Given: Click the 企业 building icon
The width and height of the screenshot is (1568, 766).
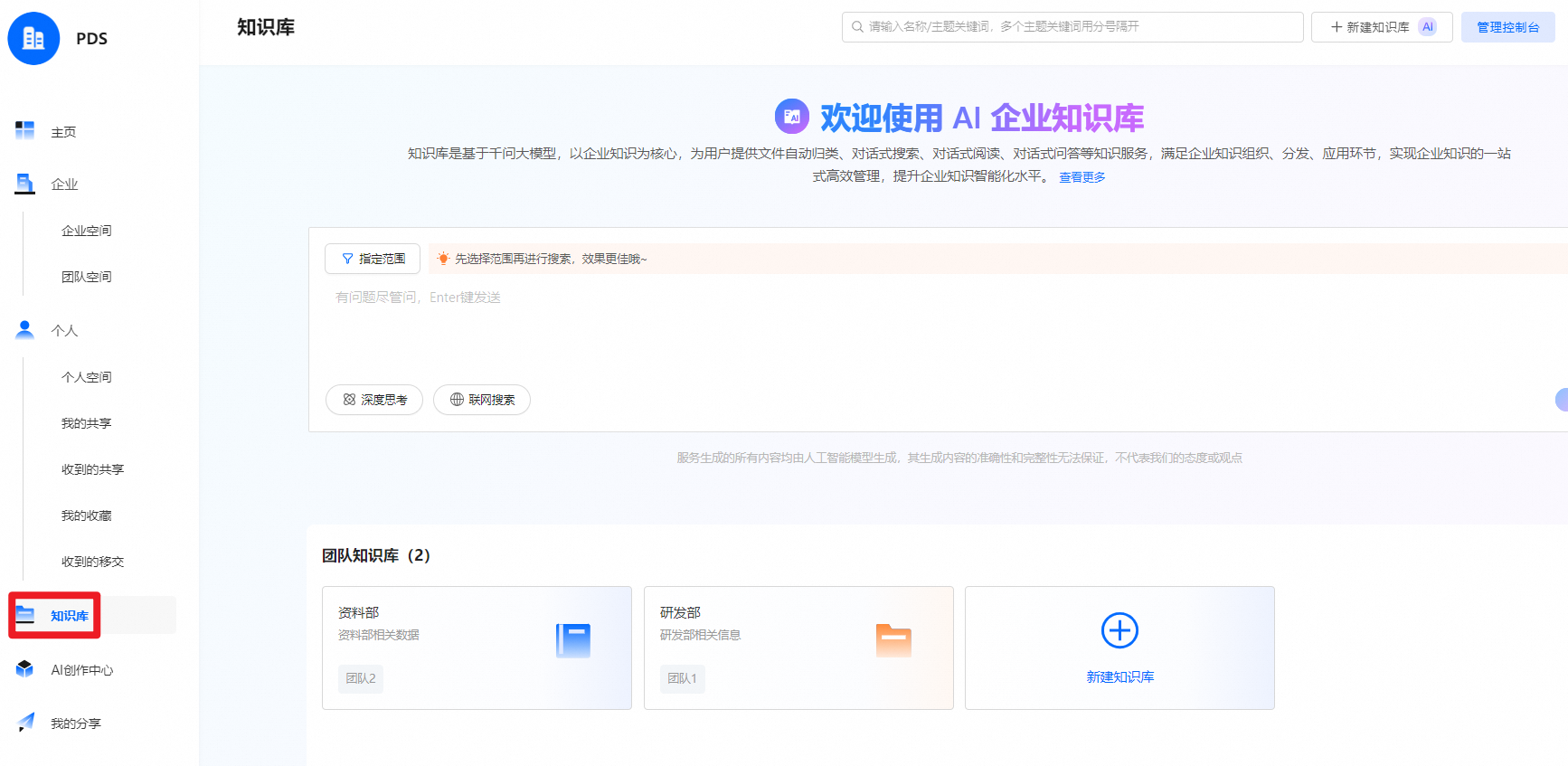Looking at the screenshot, I should click(x=25, y=184).
